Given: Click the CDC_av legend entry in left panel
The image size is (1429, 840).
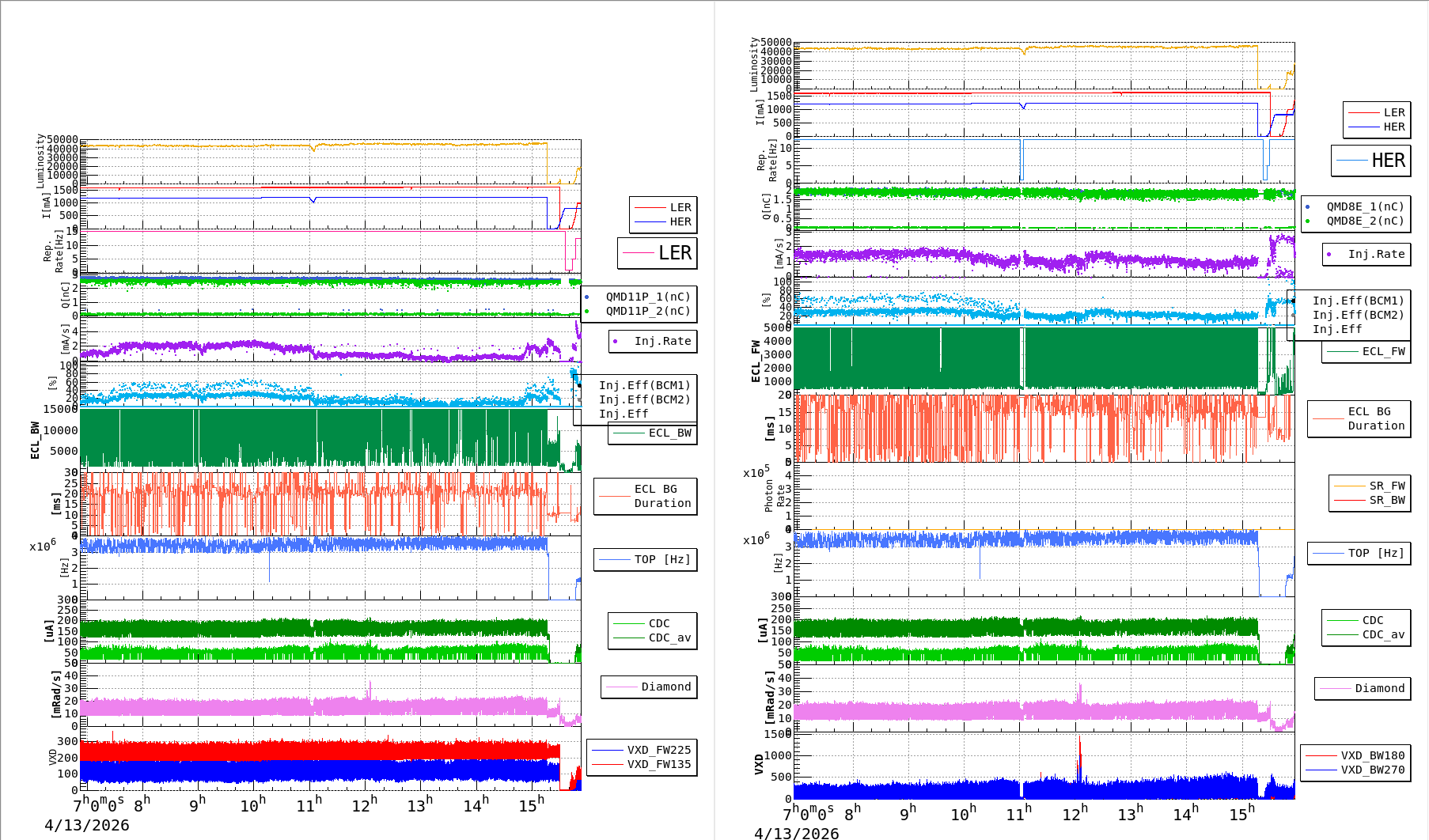Looking at the screenshot, I should pos(669,638).
